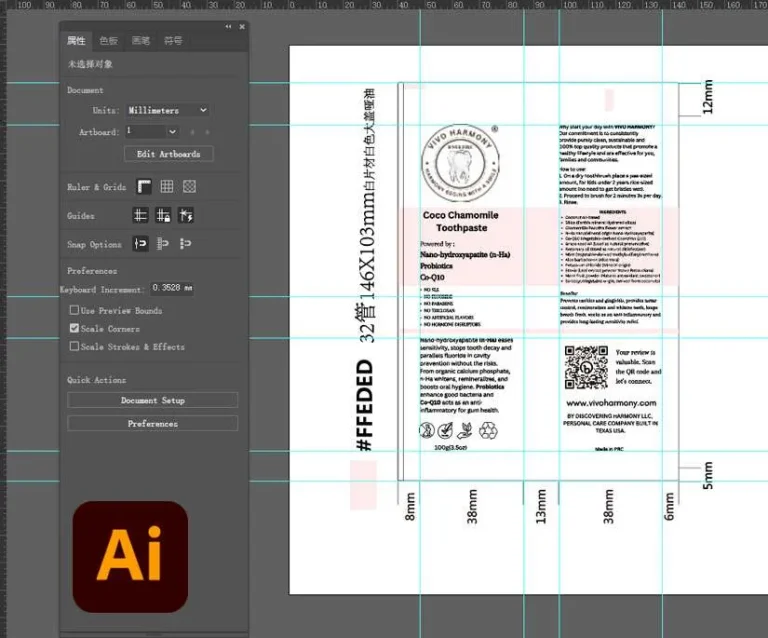Switch to the 色板 tab
This screenshot has width=768, height=638.
(x=109, y=41)
